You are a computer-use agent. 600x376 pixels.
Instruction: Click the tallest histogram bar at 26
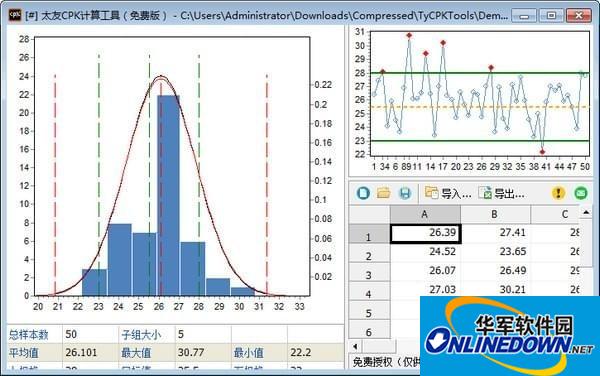[168, 195]
